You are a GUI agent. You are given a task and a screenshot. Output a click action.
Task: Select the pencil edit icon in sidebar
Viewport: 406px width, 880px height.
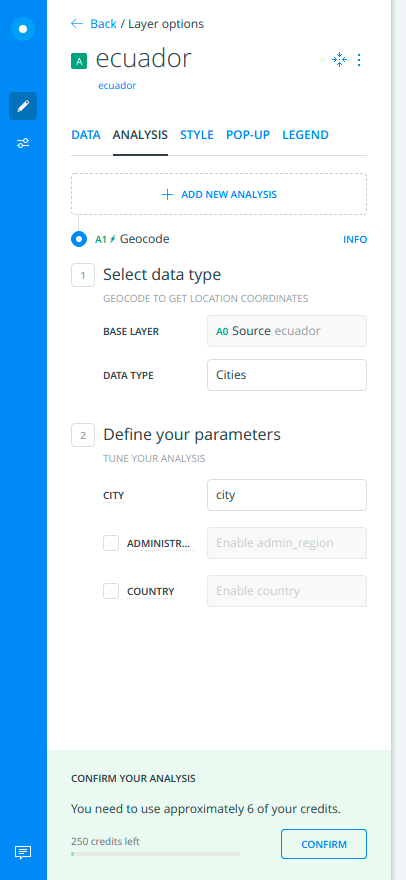(x=23, y=106)
